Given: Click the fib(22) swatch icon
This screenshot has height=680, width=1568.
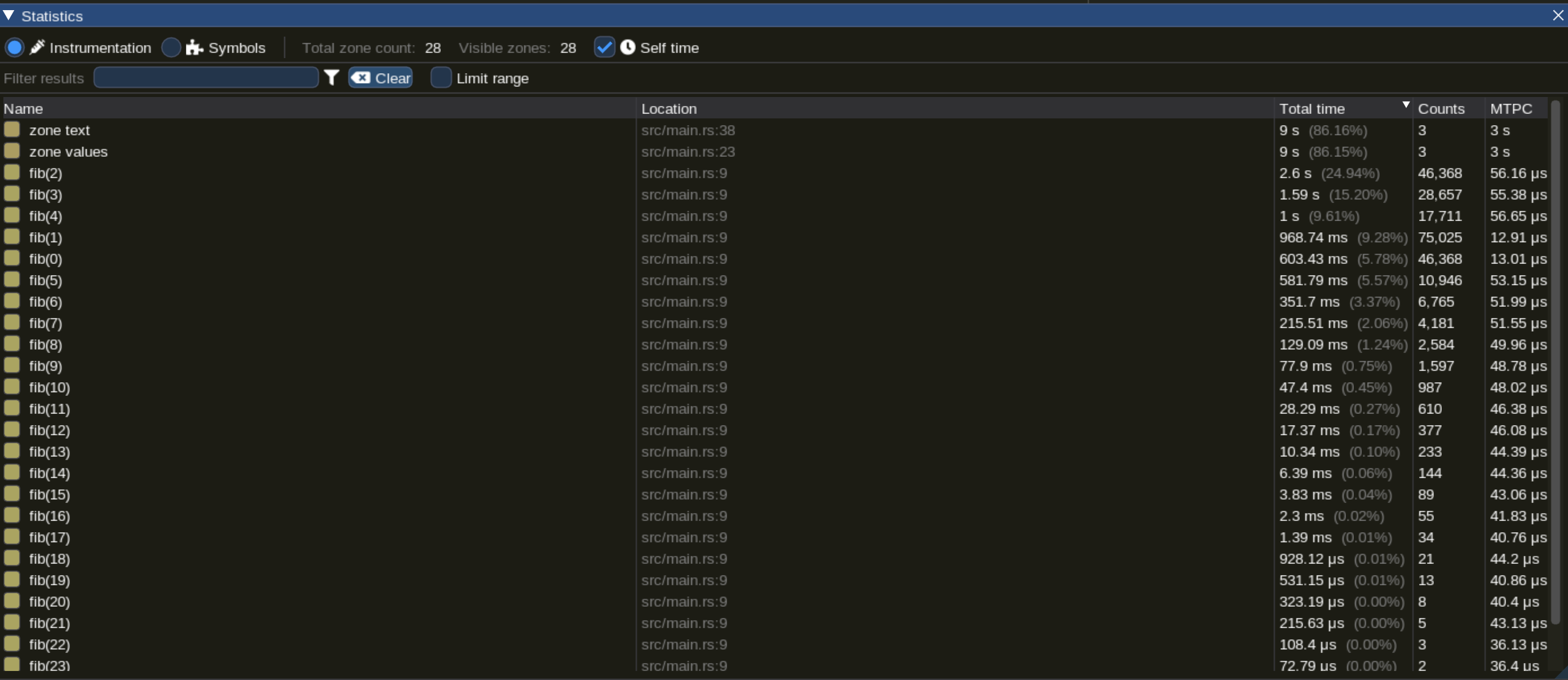Looking at the screenshot, I should 12,643.
